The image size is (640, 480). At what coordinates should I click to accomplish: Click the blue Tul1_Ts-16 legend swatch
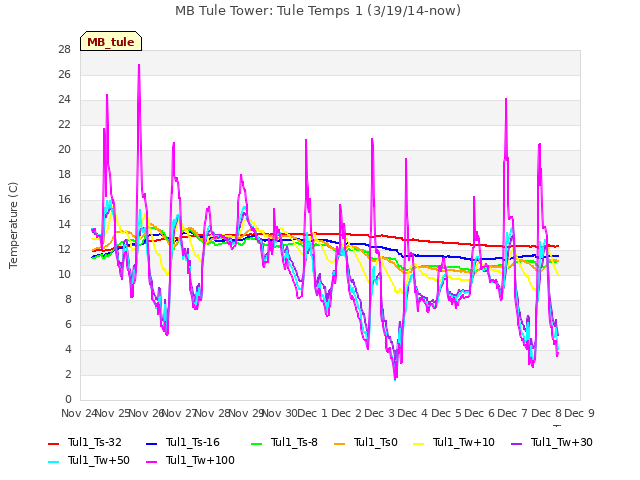coord(151,443)
